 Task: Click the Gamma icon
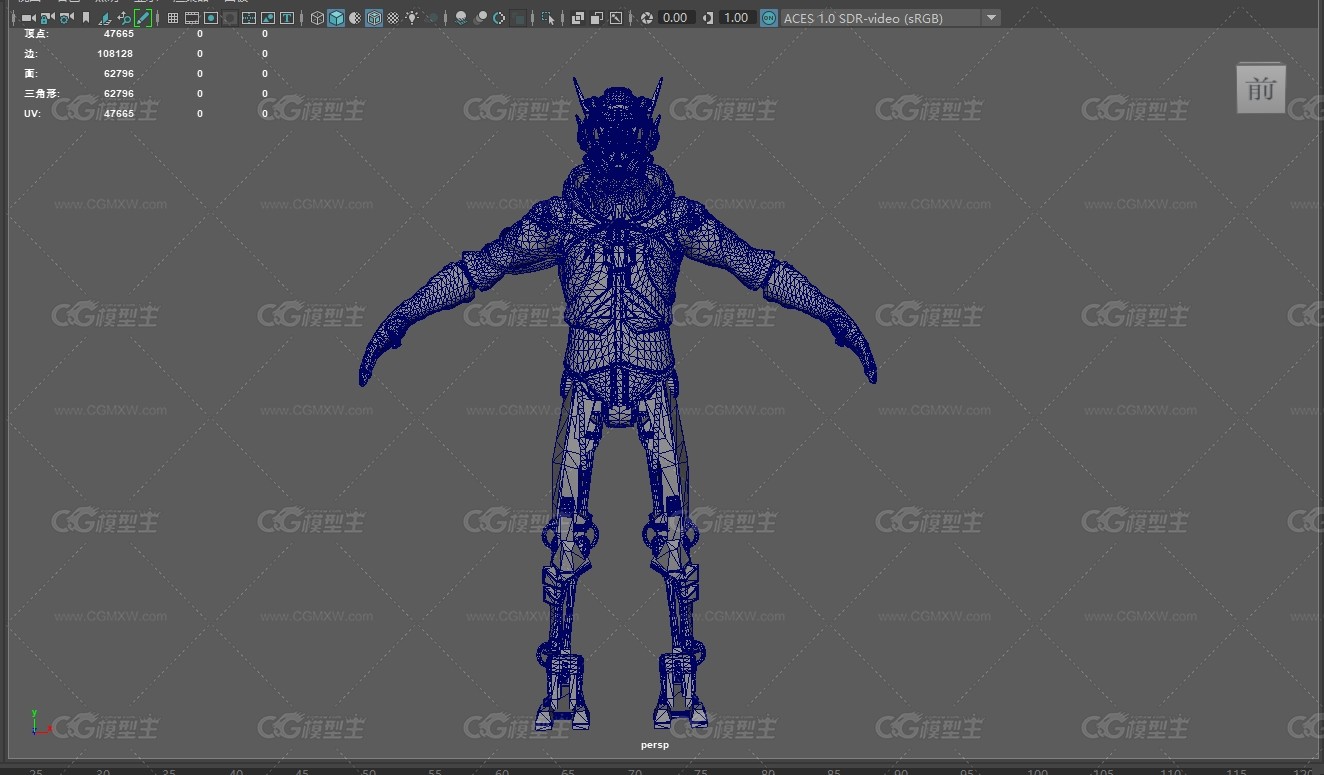pyautogui.click(x=708, y=18)
